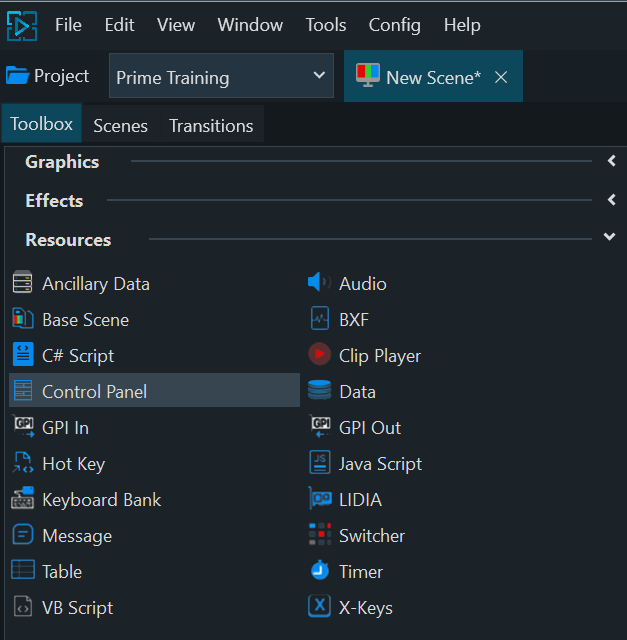Switch to the Scenes tab
This screenshot has width=627, height=640.
(x=120, y=126)
